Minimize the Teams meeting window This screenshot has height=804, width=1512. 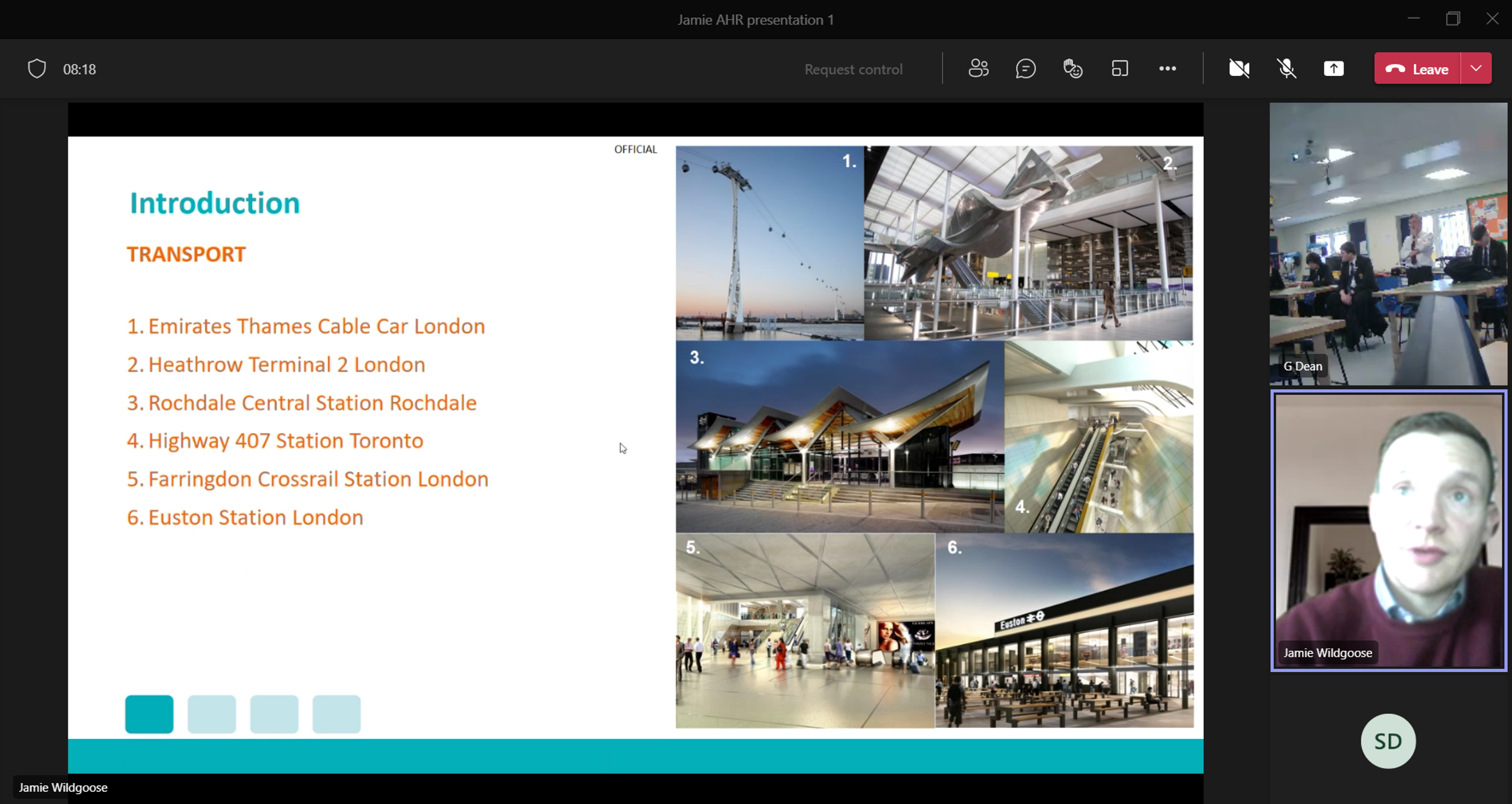click(1413, 19)
